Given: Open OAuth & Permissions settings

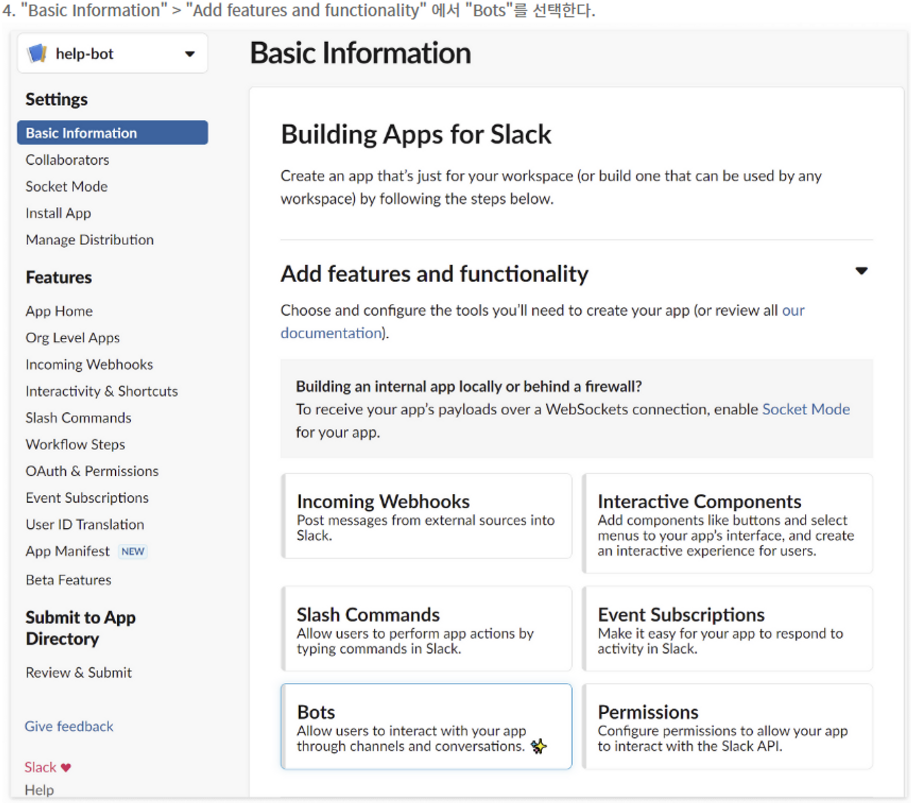Looking at the screenshot, I should (x=92, y=471).
